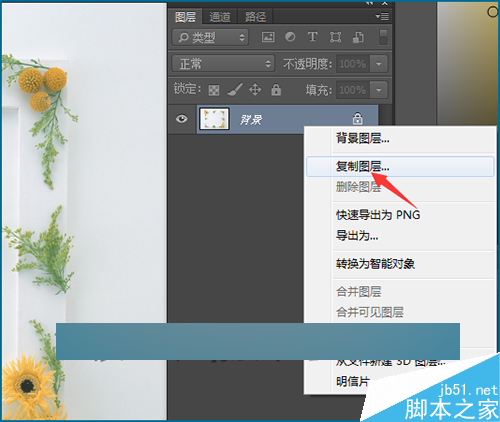The image size is (500, 422).
Task: Filter for type layers (T) icon
Action: 312,37
